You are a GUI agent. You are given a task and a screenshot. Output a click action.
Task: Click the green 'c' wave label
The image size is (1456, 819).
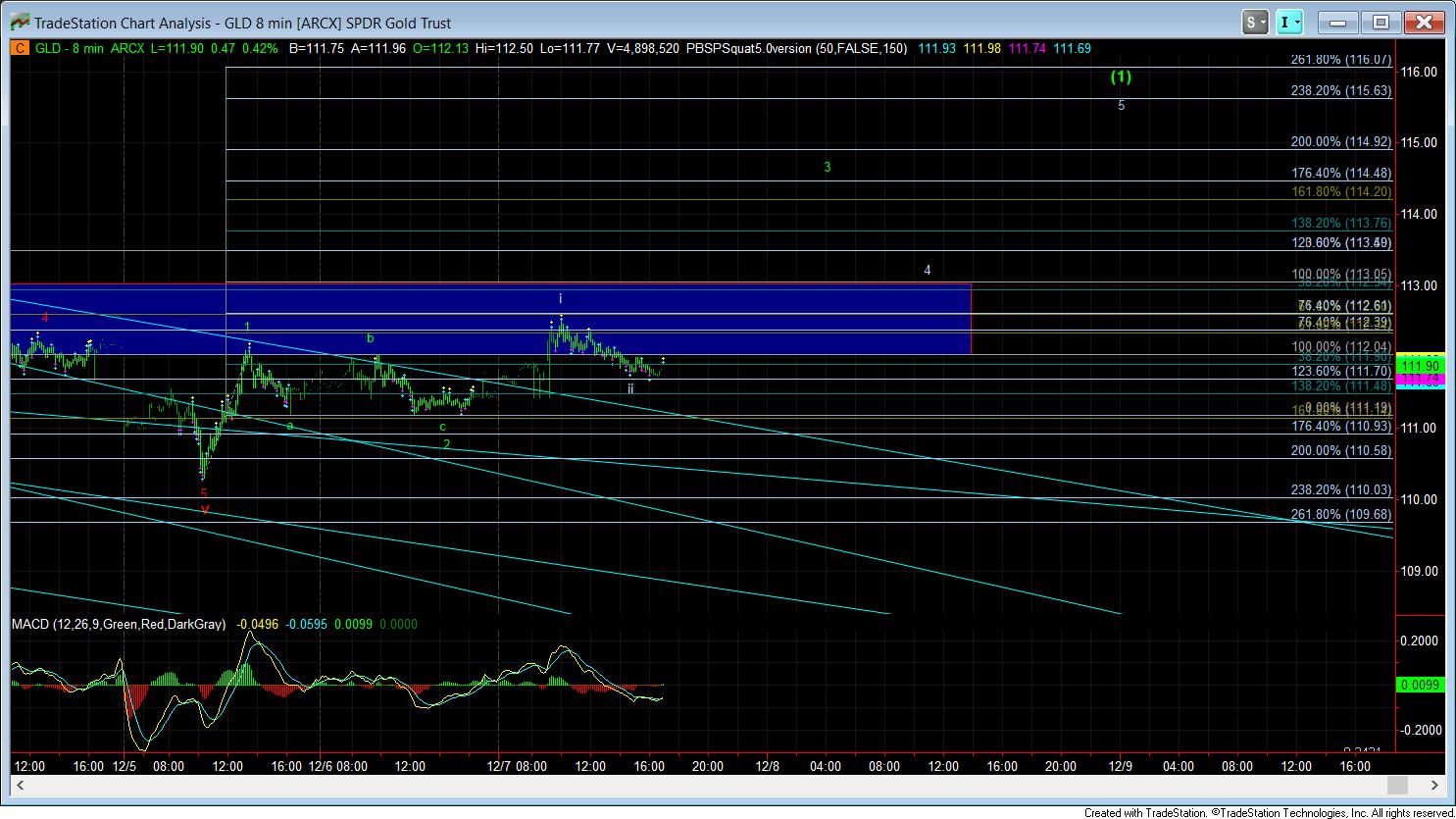[443, 427]
